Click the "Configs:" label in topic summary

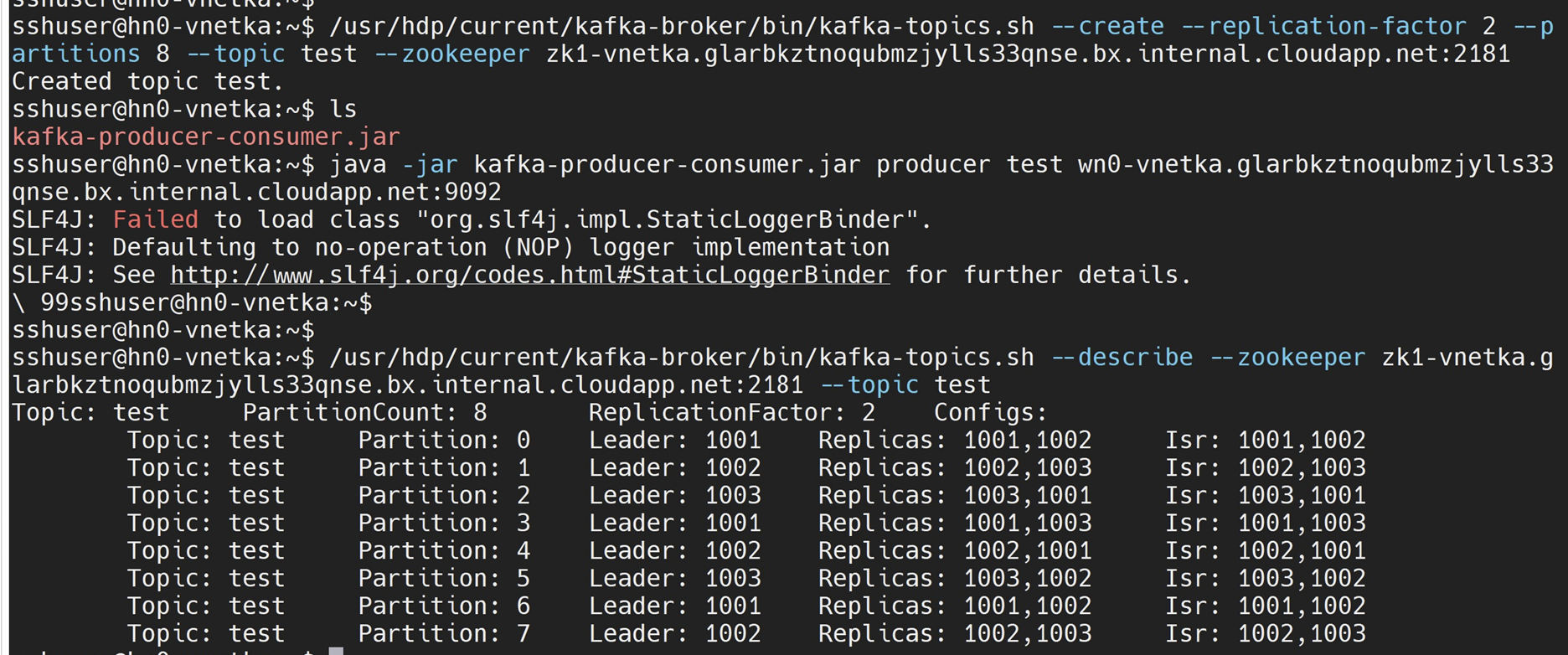tap(990, 413)
